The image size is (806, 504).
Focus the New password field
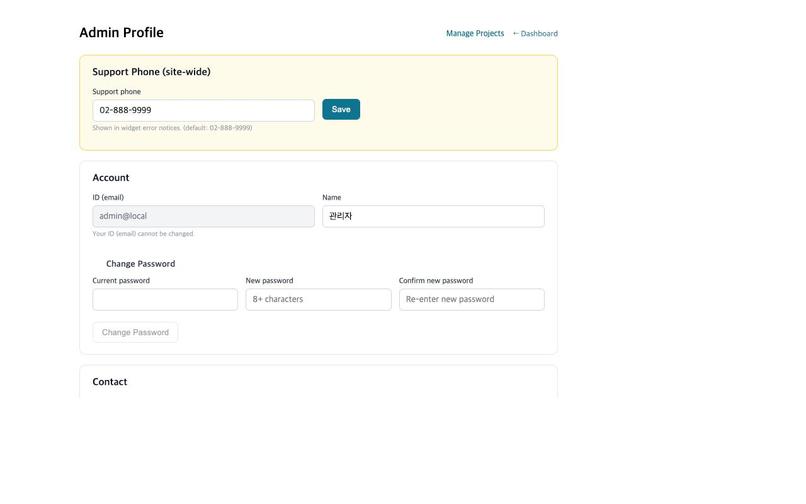(x=318, y=299)
